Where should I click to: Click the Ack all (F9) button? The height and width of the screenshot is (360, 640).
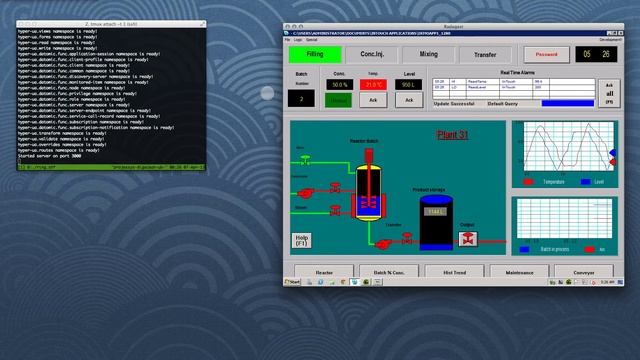pos(609,93)
